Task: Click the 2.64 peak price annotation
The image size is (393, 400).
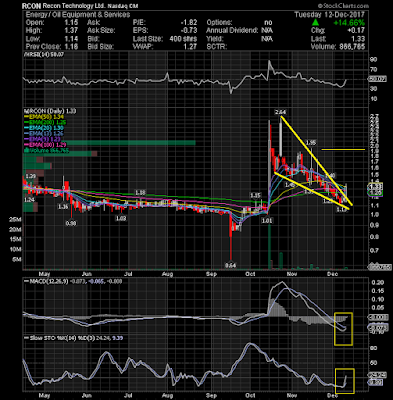Action: pos(281,112)
